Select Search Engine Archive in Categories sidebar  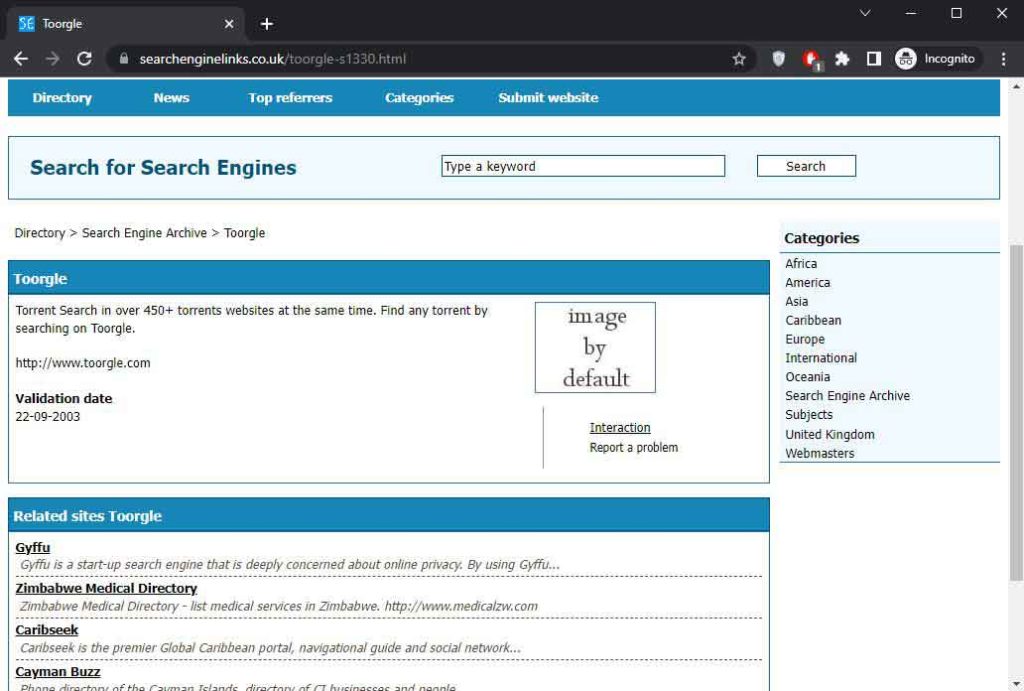point(847,396)
